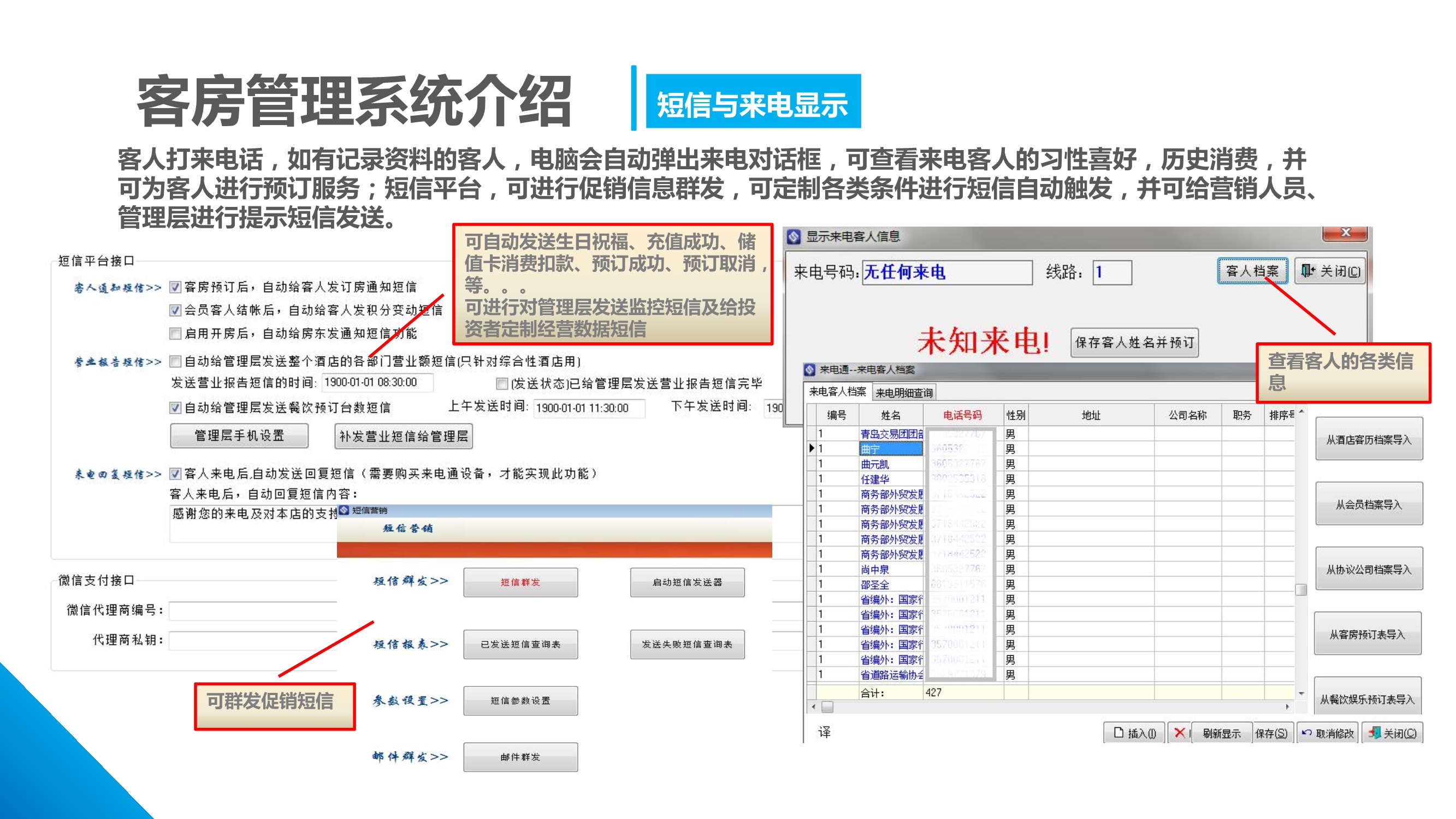This screenshot has width=1456, height=819.
Task: Uncheck 客房预订后自动给客人发订房通知短信 checkbox
Action: (x=176, y=287)
